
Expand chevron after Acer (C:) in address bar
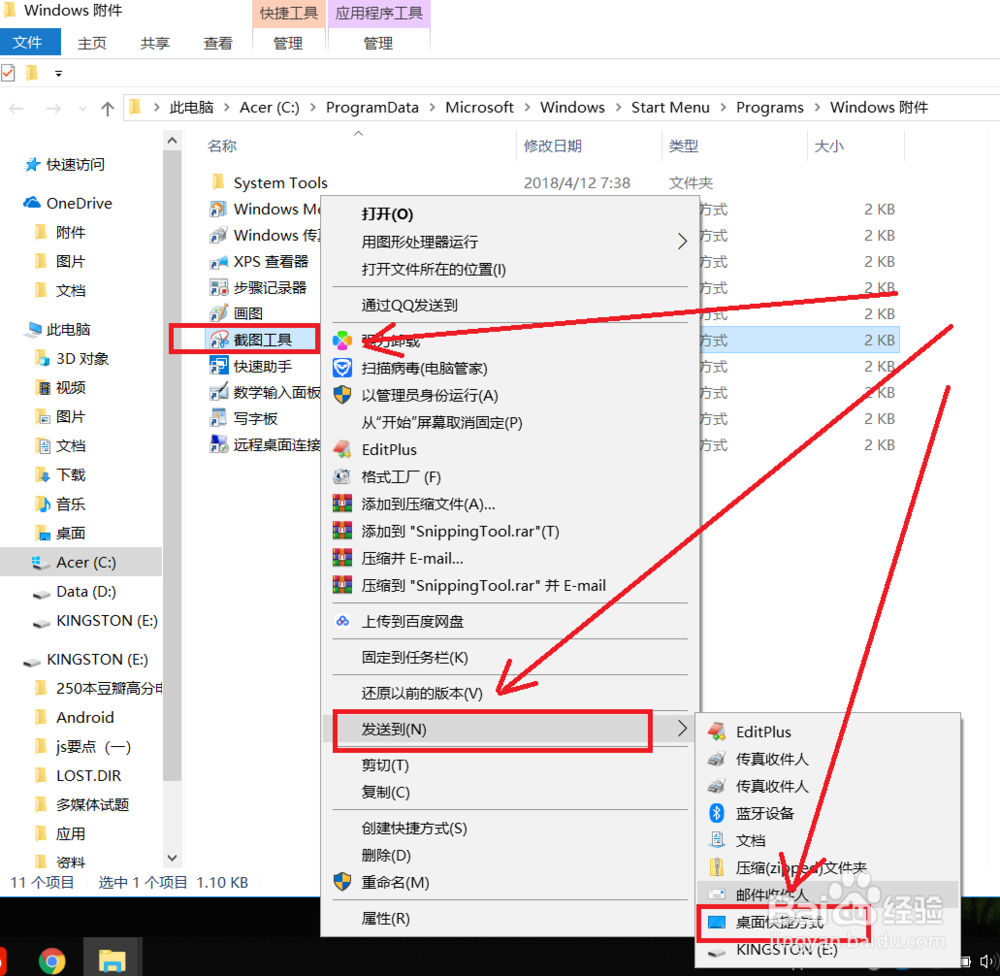pos(312,107)
